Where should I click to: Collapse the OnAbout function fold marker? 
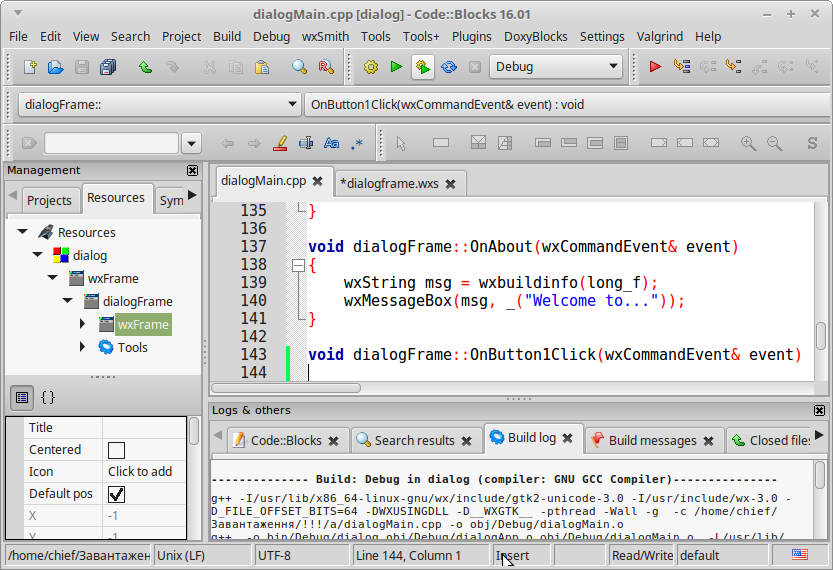pos(297,265)
